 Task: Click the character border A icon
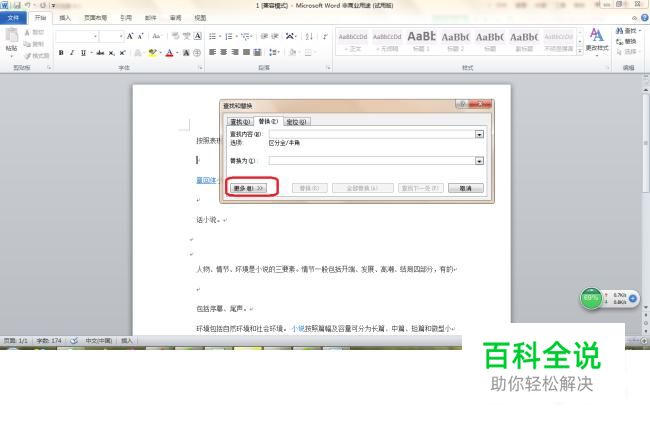tap(198, 36)
